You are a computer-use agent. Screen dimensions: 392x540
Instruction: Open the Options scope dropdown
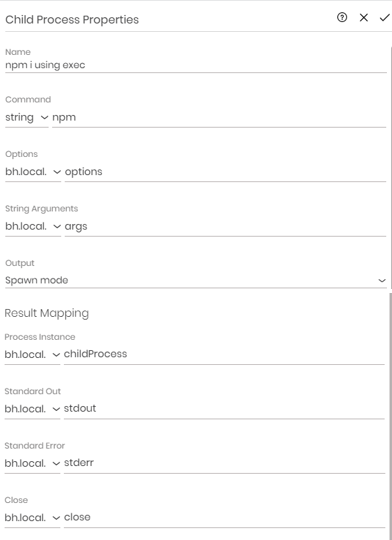[x=33, y=172]
